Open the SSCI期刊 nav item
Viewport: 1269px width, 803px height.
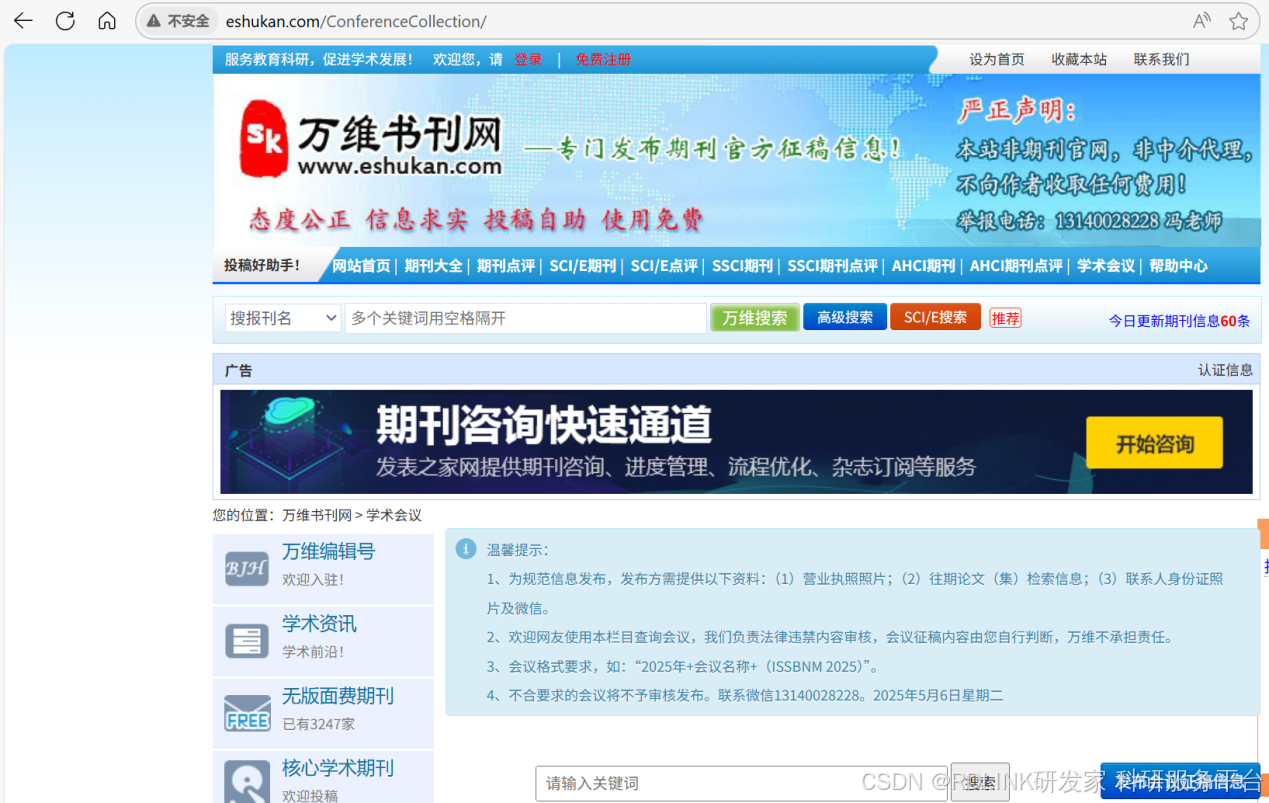(742, 266)
